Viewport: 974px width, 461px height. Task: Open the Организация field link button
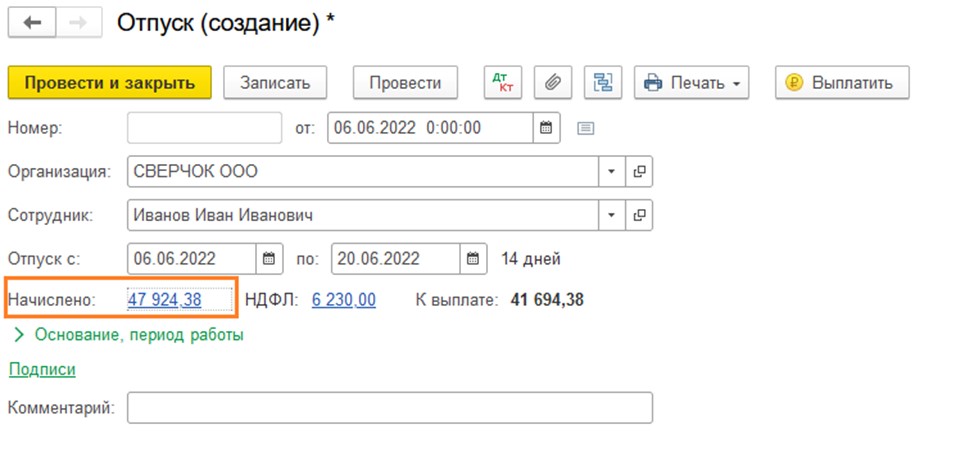point(639,171)
